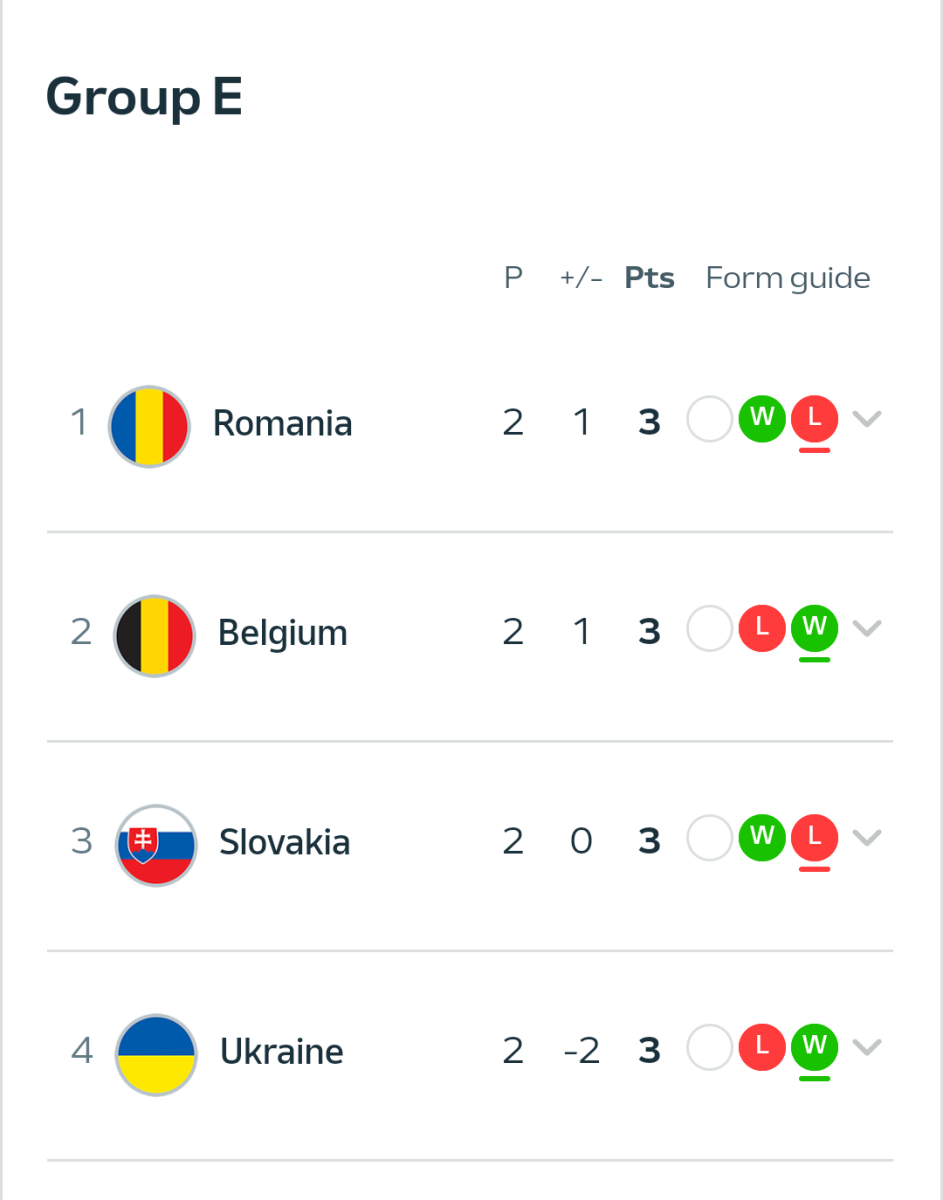Screen dimensions: 943x1200
Task: Expand the Ukraine row chevron
Action: 867,1047
